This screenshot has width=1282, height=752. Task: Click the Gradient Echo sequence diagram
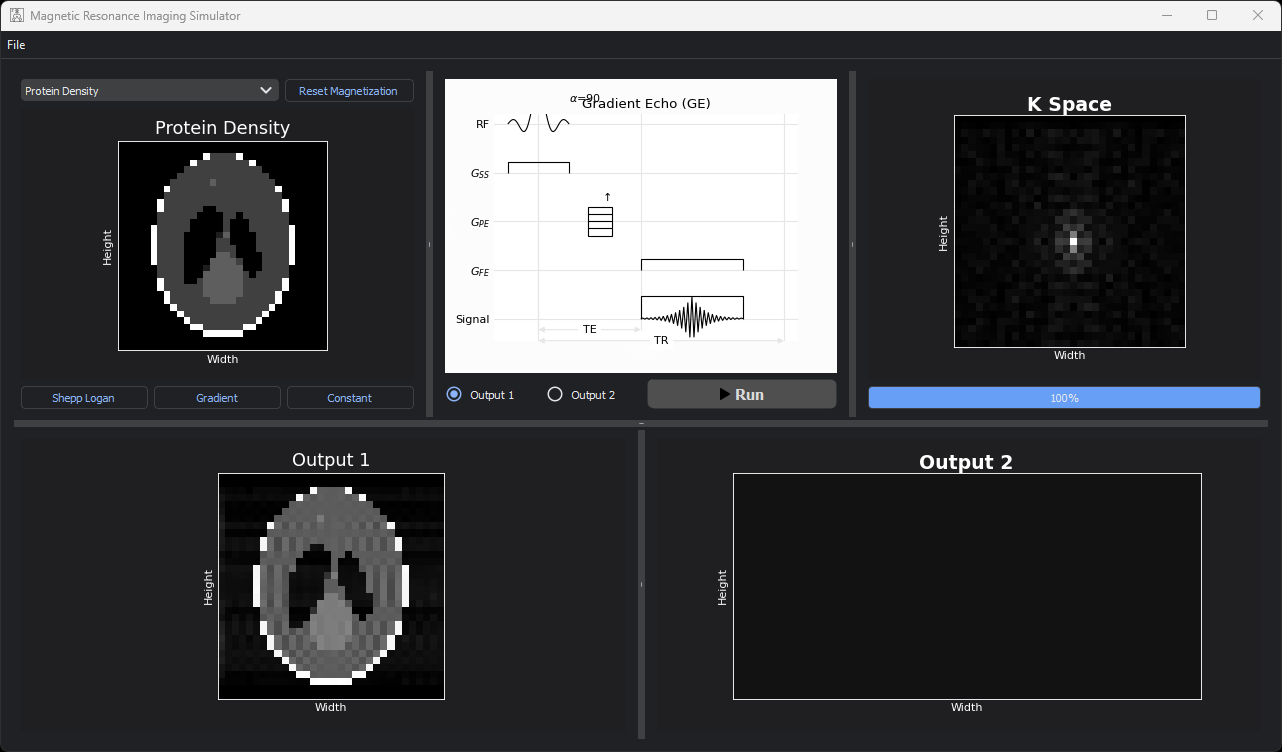[641, 226]
